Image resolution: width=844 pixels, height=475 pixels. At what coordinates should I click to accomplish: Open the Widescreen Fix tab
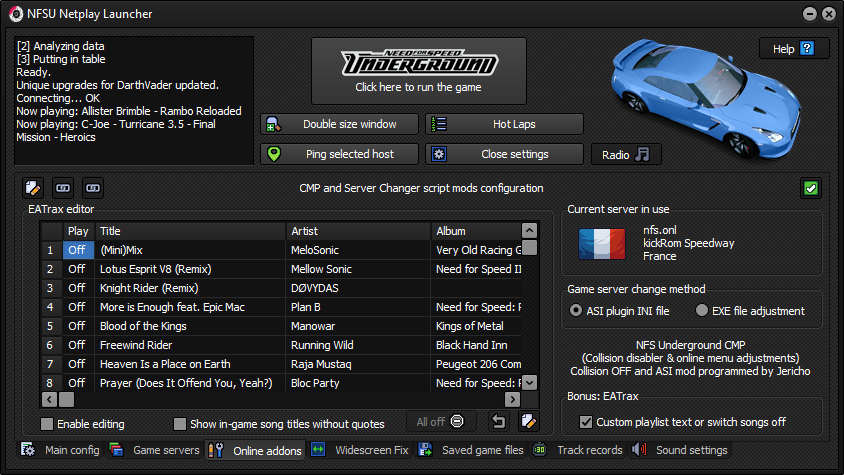coord(361,451)
